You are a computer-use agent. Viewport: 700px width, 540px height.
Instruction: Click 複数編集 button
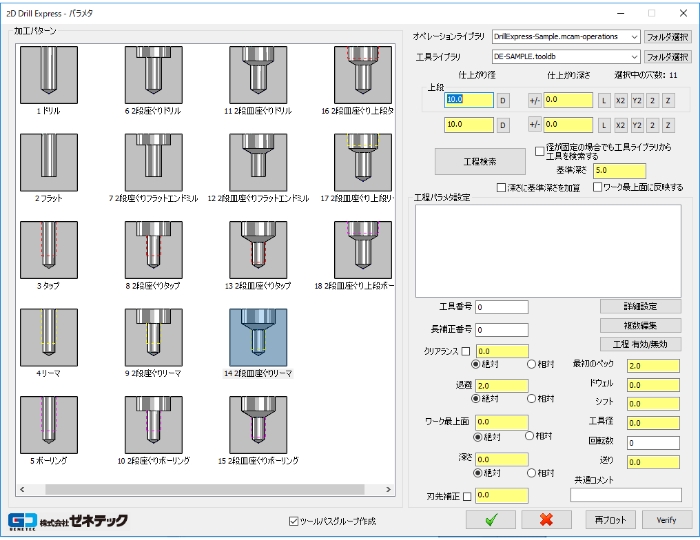pos(640,325)
